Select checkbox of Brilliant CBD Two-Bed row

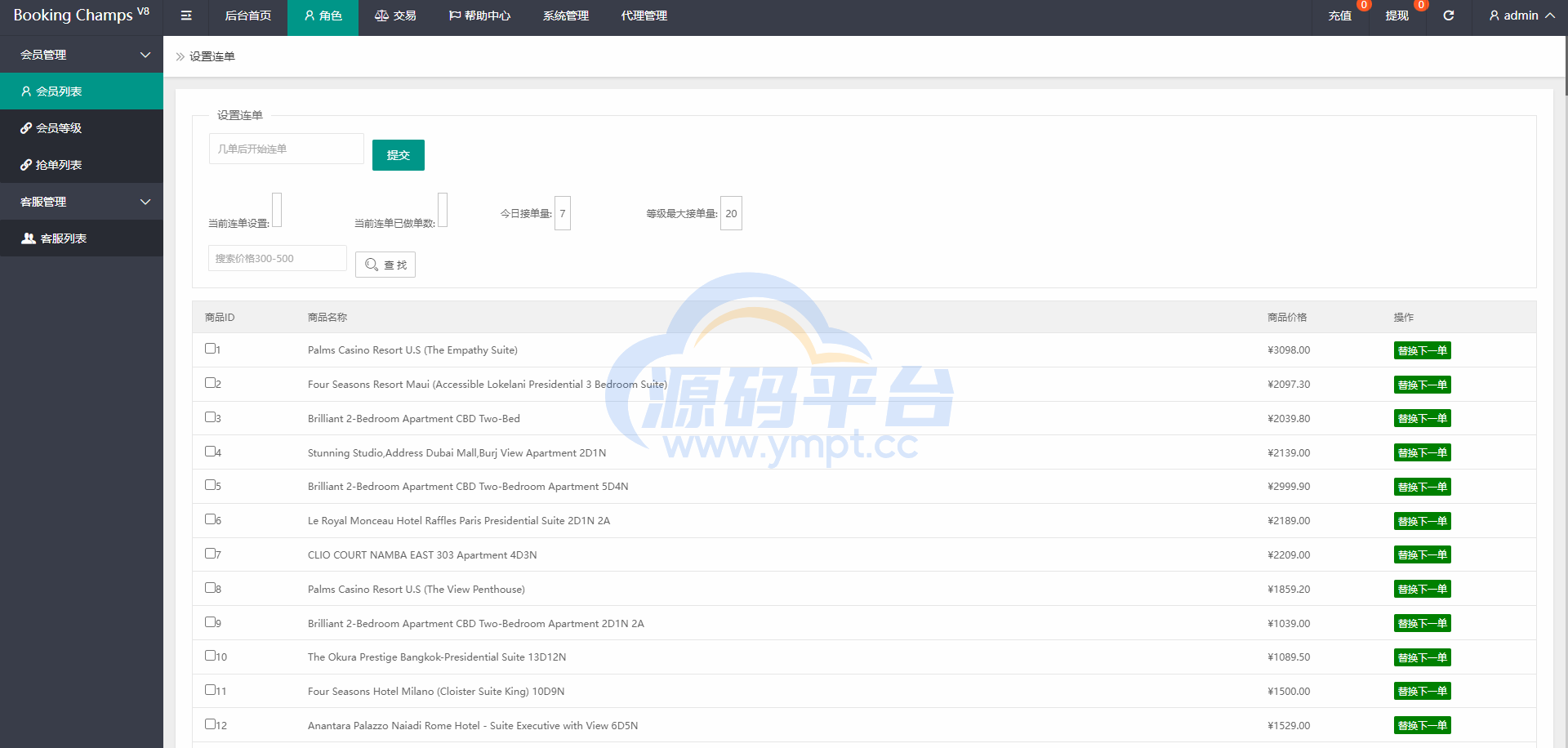point(210,417)
